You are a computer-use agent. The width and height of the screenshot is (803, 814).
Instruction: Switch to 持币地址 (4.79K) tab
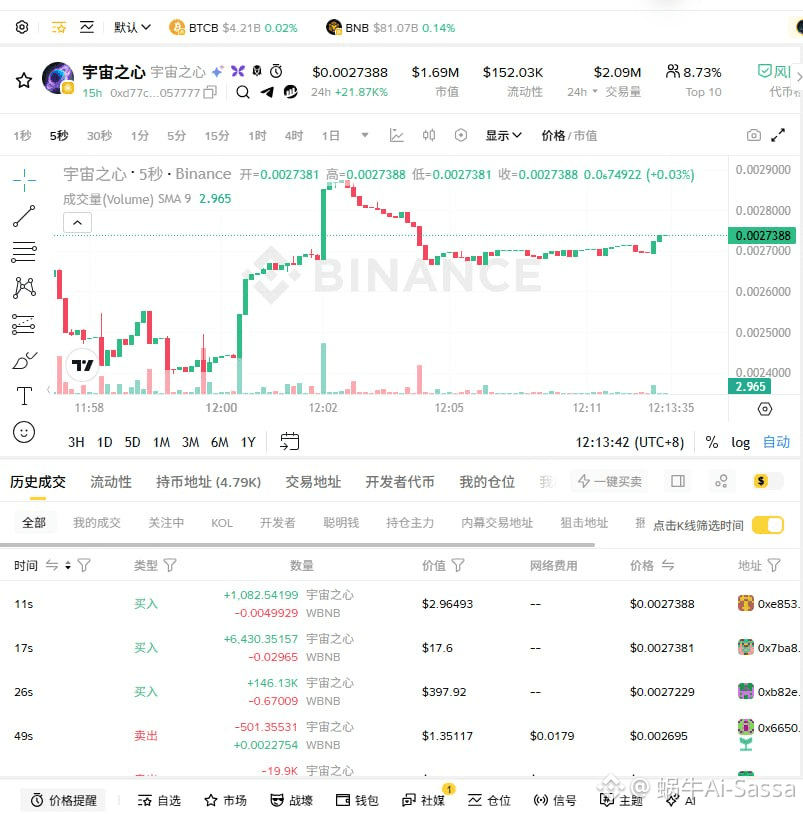pos(209,482)
